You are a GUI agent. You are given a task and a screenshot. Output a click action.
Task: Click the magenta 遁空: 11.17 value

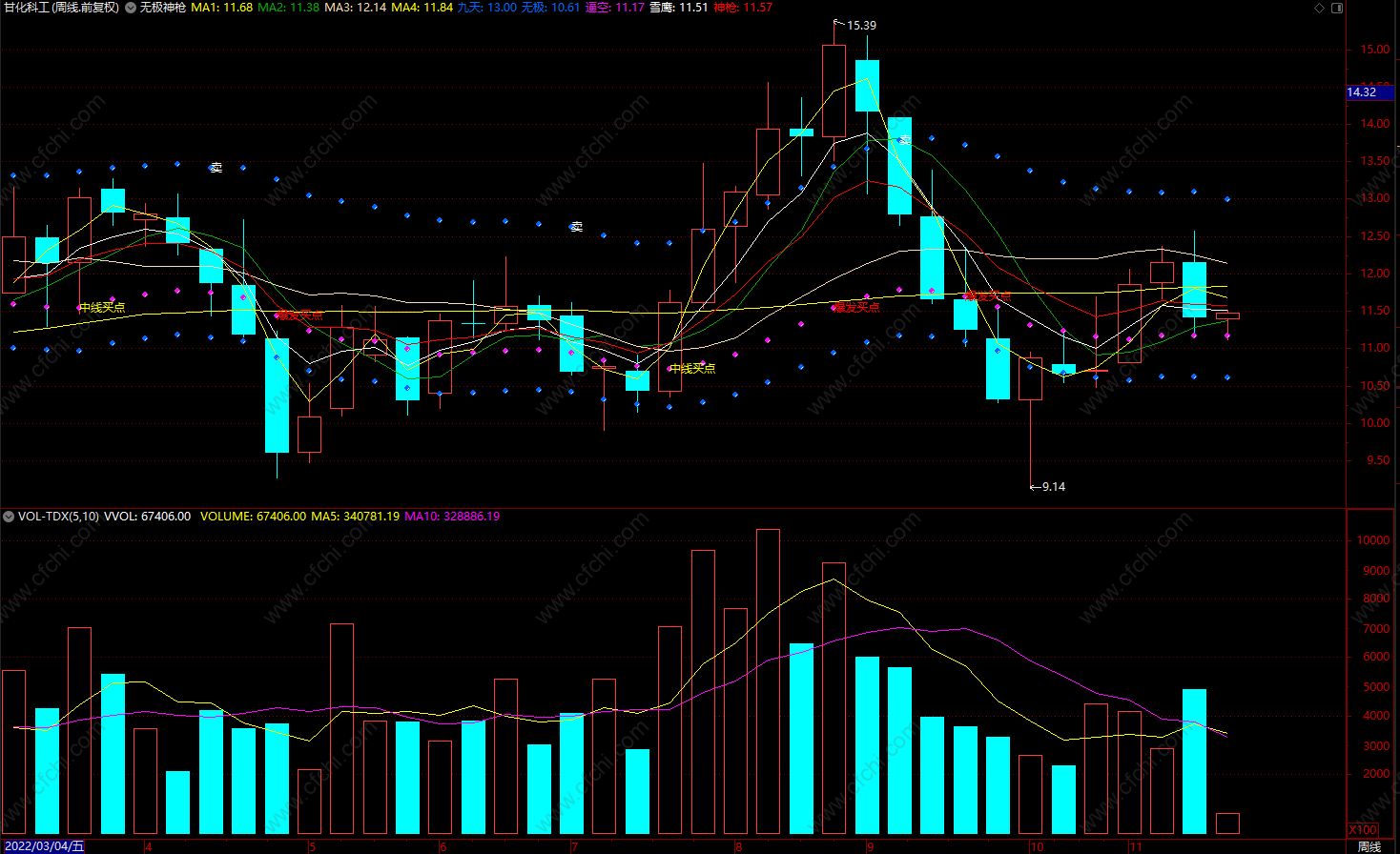pyautogui.click(x=614, y=8)
